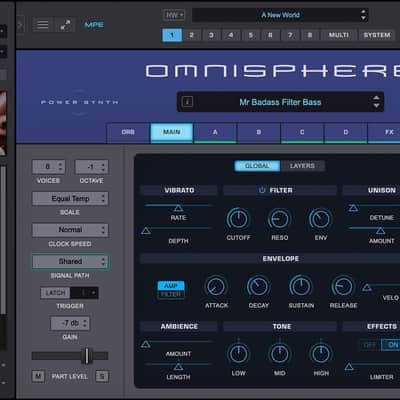Click the unison DETUNE slider handle
Viewport: 400px width, 400px height.
point(353,208)
